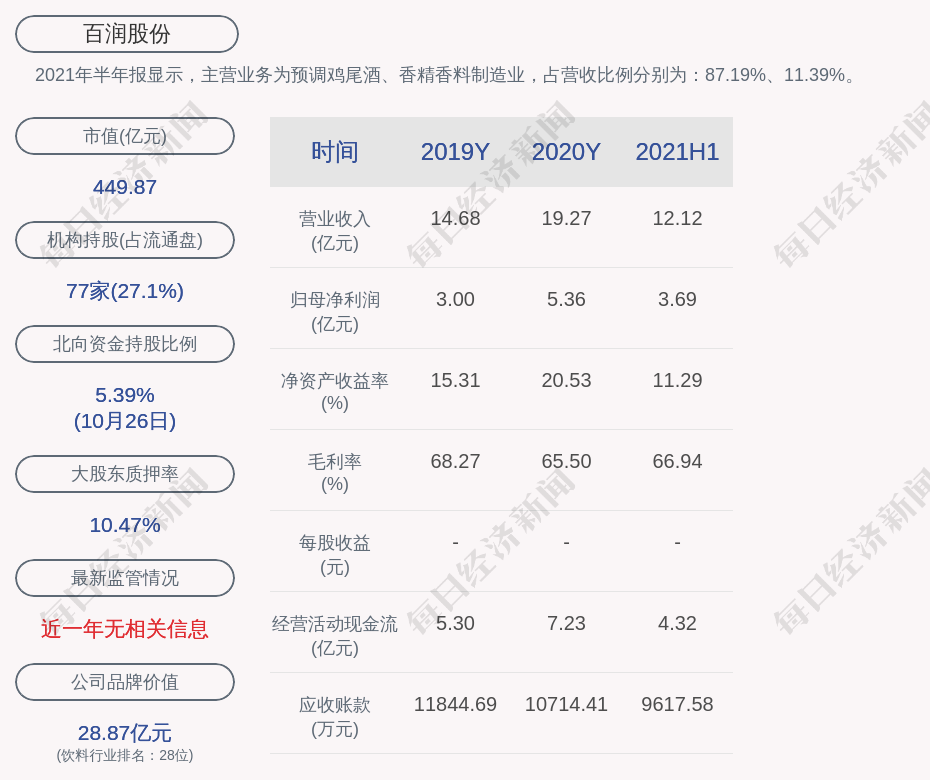This screenshot has width=930, height=780.
Task: Select northbound holding value 5.39%
Action: (125, 394)
